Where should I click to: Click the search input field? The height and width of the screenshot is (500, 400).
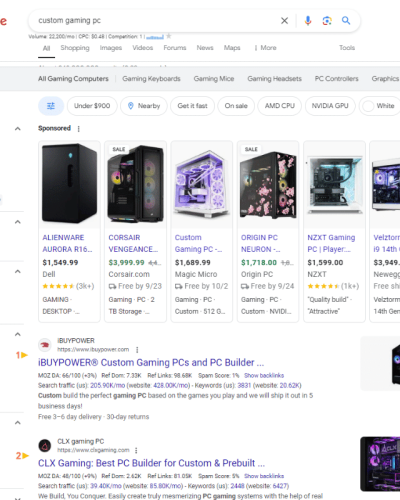157,21
